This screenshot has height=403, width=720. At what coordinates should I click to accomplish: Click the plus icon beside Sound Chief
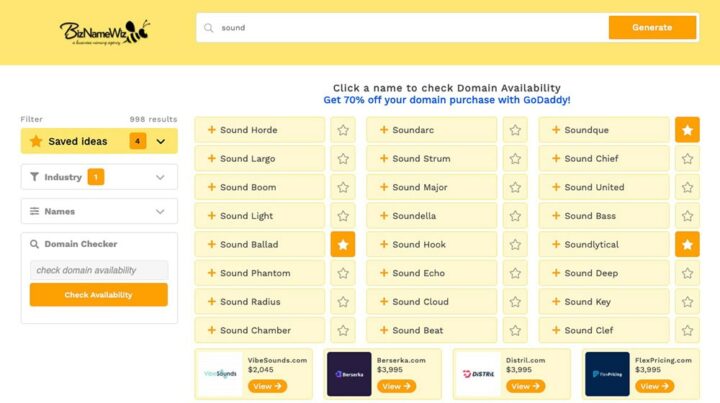556,159
